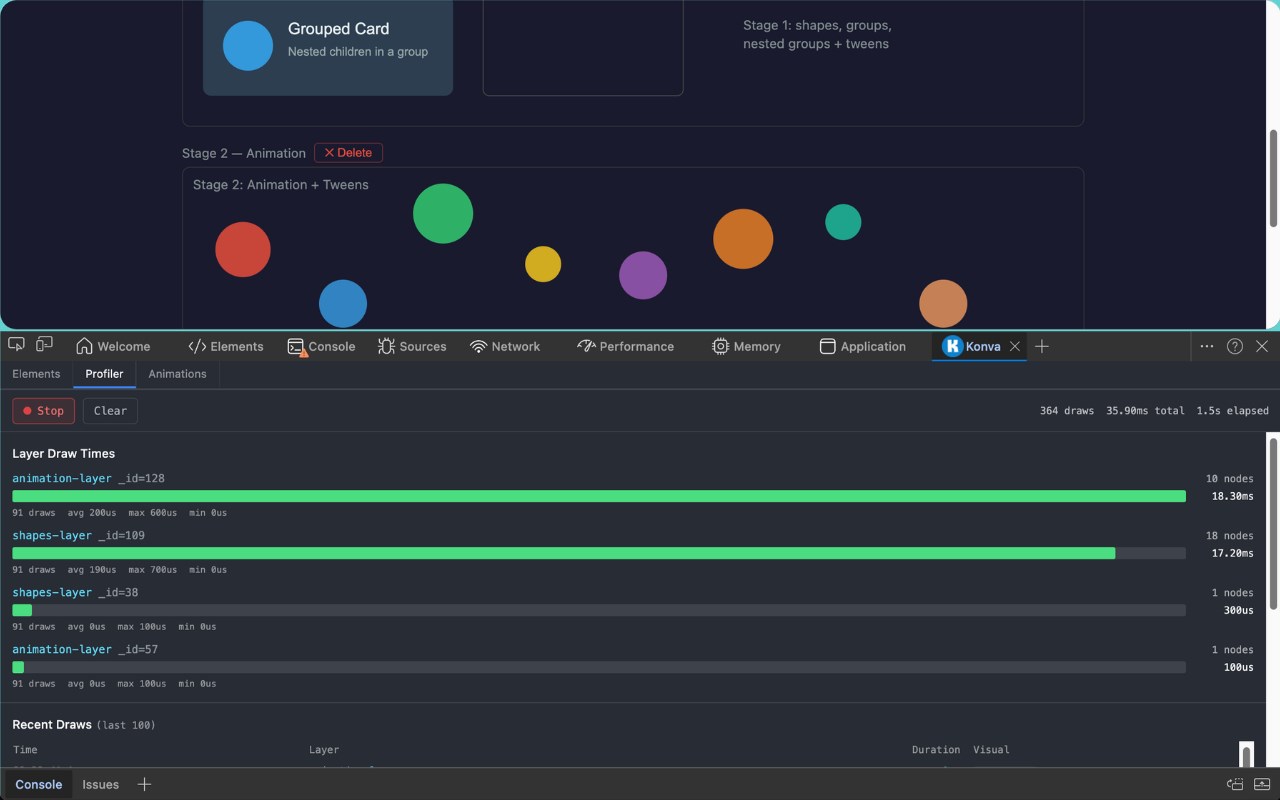The height and width of the screenshot is (800, 1280).
Task: Select the animation-layer _id=128 entry
Action: click(88, 478)
